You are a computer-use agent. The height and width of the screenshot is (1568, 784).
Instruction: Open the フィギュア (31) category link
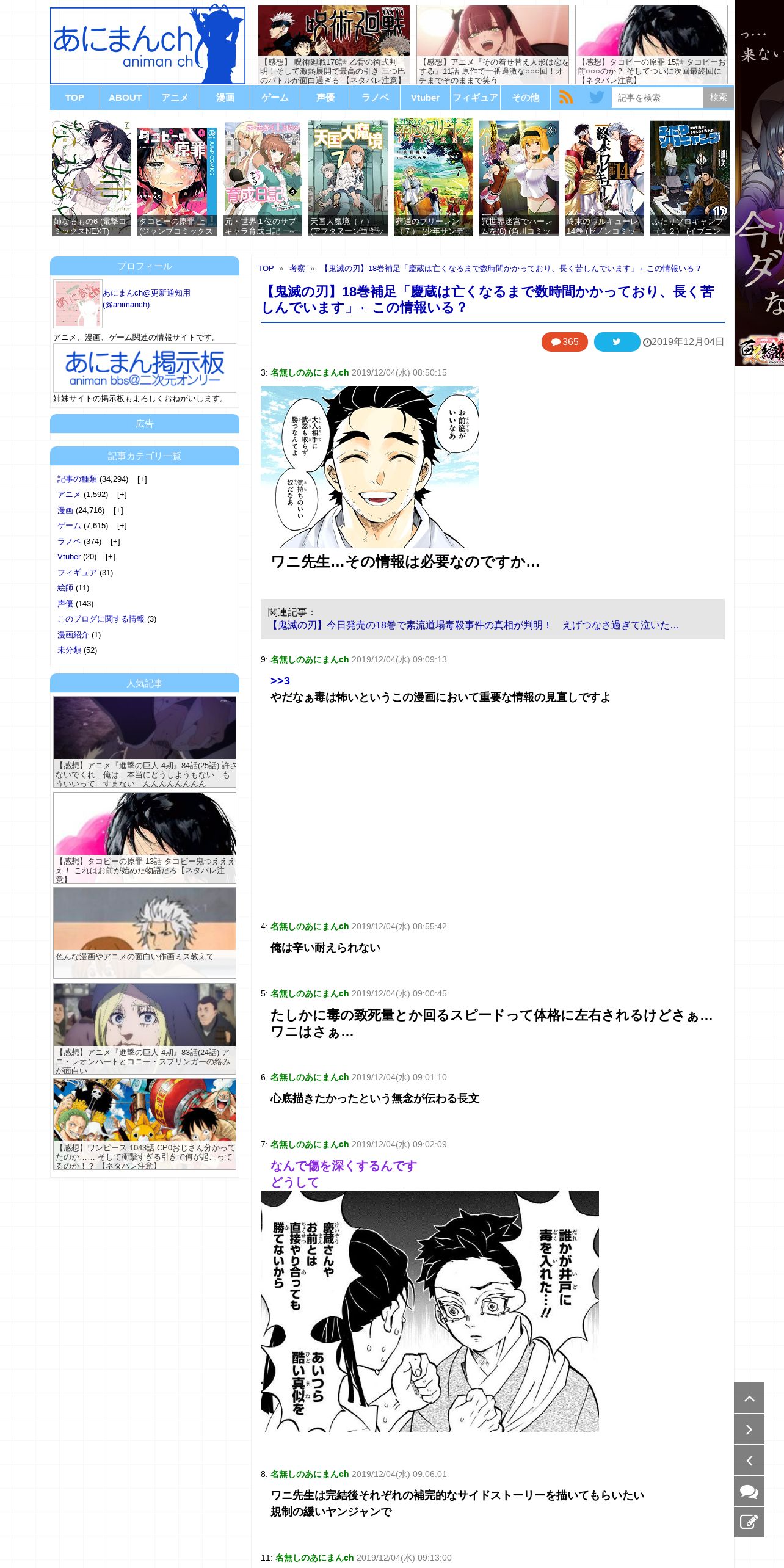pos(77,573)
